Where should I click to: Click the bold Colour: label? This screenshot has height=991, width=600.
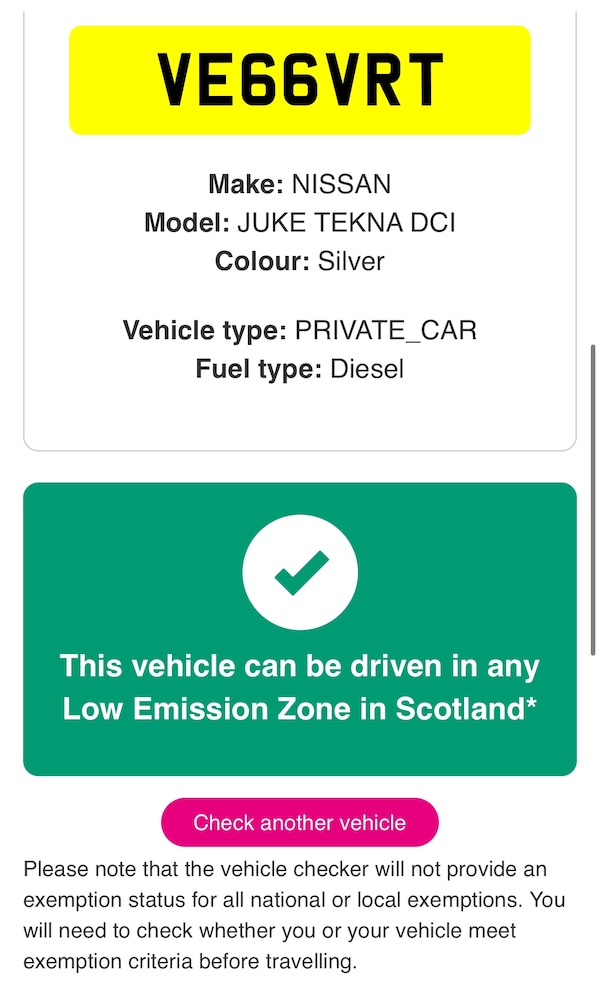(x=263, y=262)
